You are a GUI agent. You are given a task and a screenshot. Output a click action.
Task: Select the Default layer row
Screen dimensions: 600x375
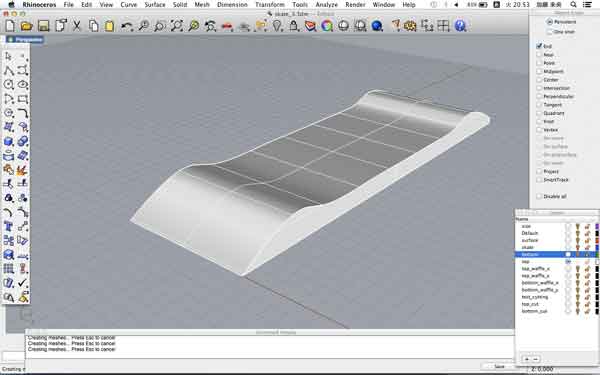coord(556,233)
